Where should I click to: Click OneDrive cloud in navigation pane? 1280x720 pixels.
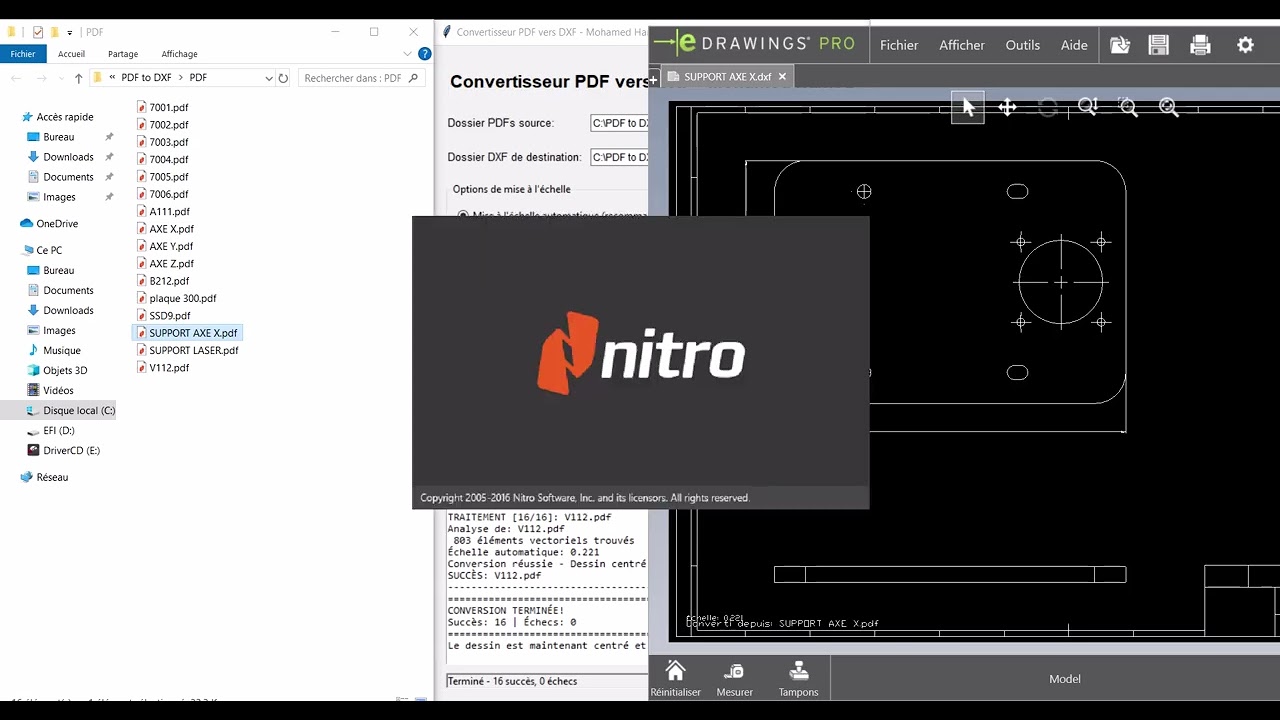[49, 224]
